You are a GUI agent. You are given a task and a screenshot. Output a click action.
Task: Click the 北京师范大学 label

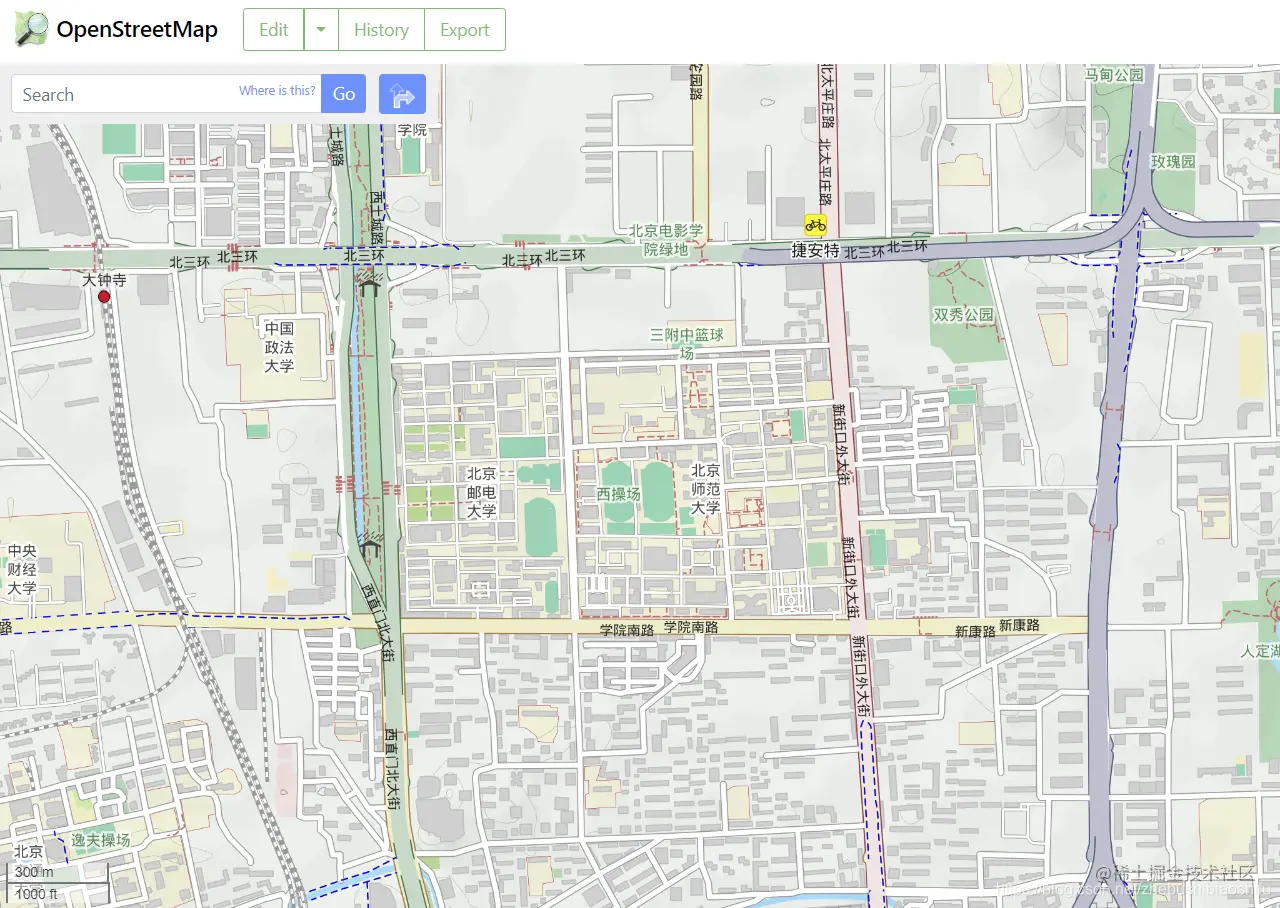tap(705, 489)
